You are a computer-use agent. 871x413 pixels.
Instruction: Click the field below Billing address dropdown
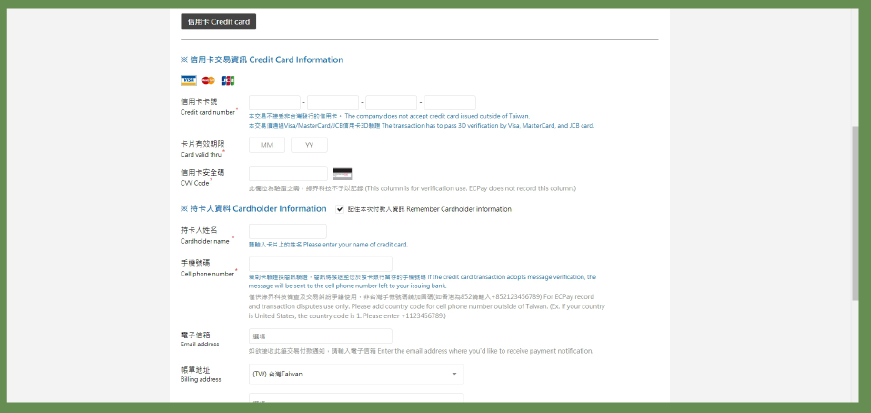(355, 402)
